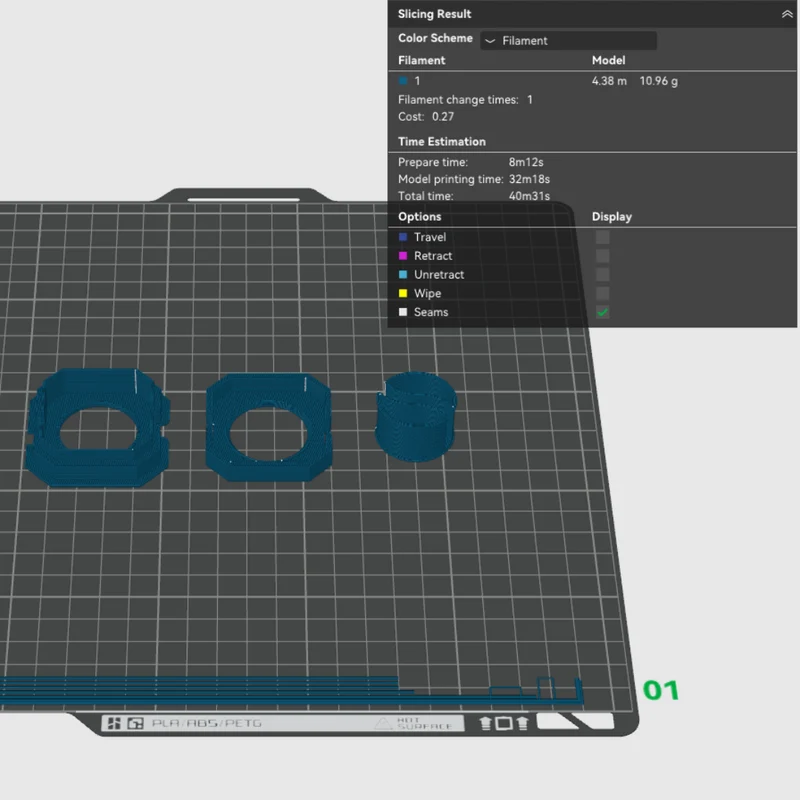Viewport: 800px width, 800px height.
Task: Click the 'Filament' column heading
Action: [421, 60]
